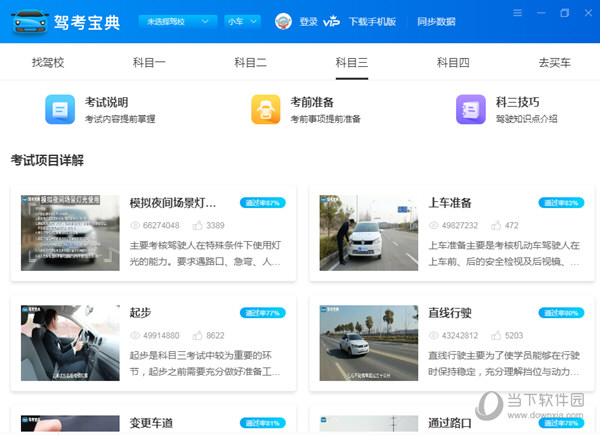Open the 考试说明 title link

pyautogui.click(x=106, y=103)
